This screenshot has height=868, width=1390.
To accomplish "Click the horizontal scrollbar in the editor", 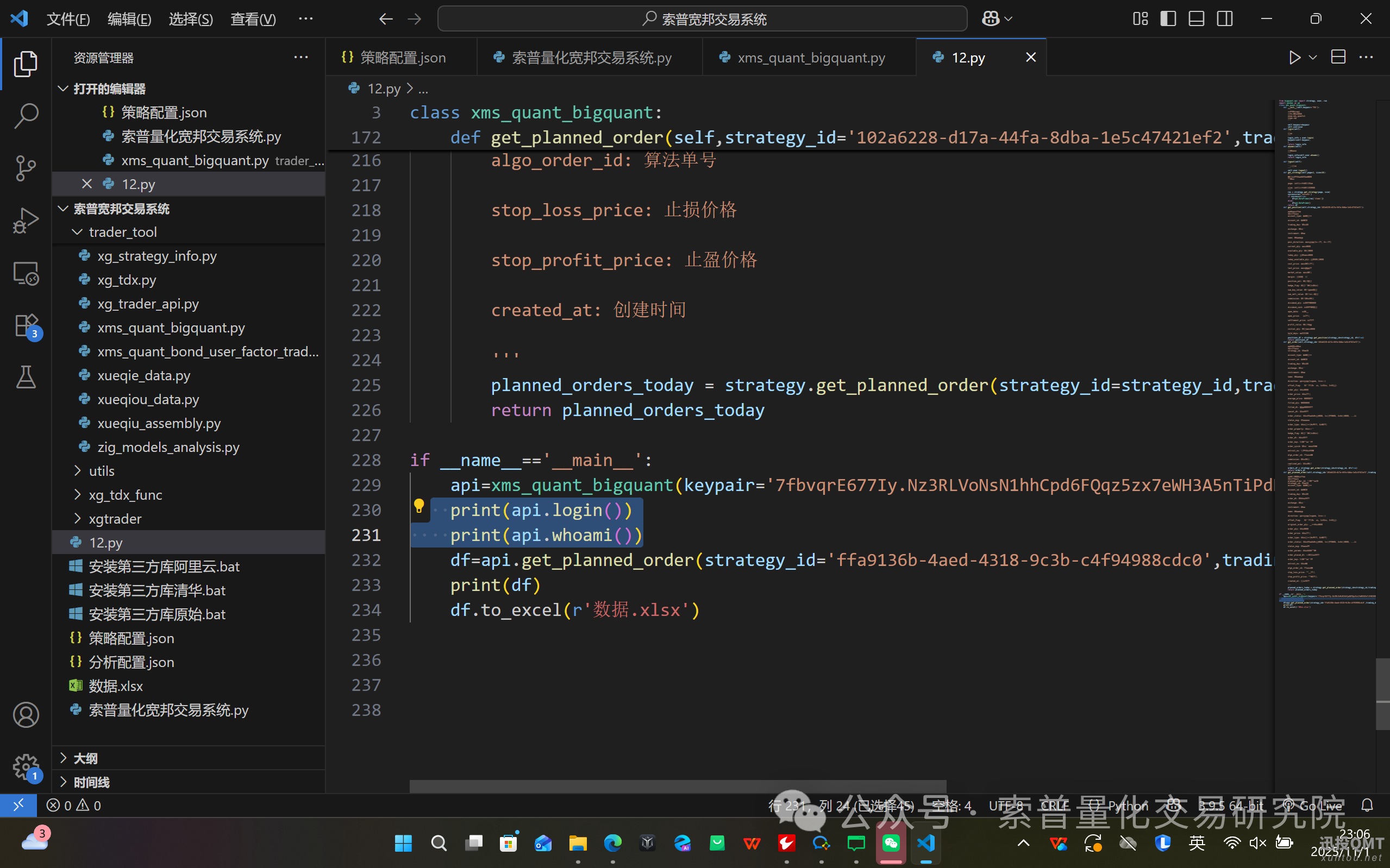I will [x=678, y=786].
